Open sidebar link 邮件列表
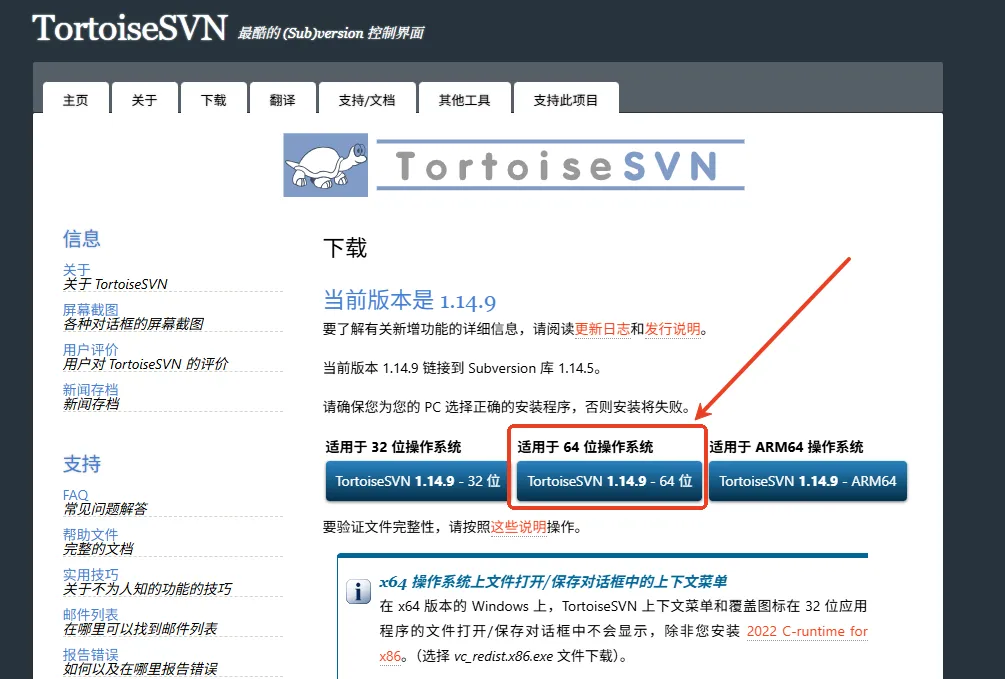This screenshot has width=1005, height=679. coord(90,614)
